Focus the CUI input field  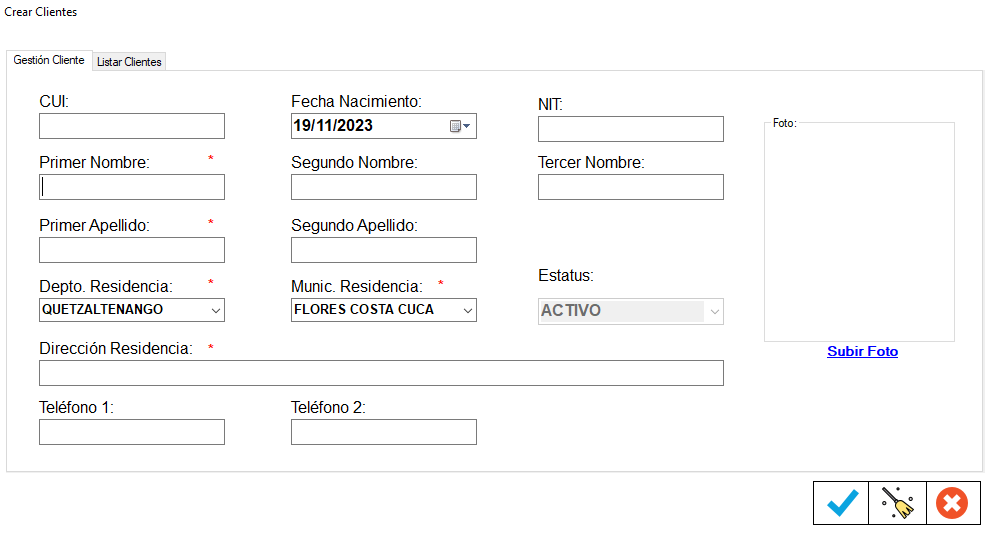point(132,126)
